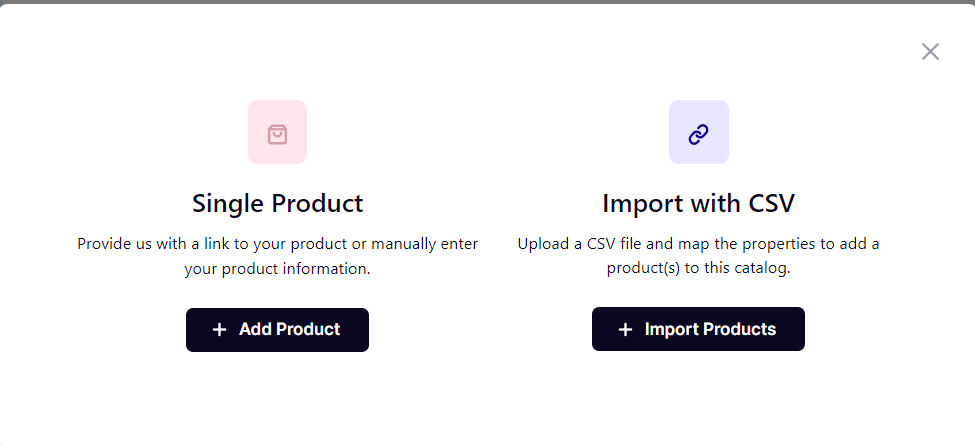Click the 'Import Products' label text
Screen dimensions: 975x445
[710, 329]
